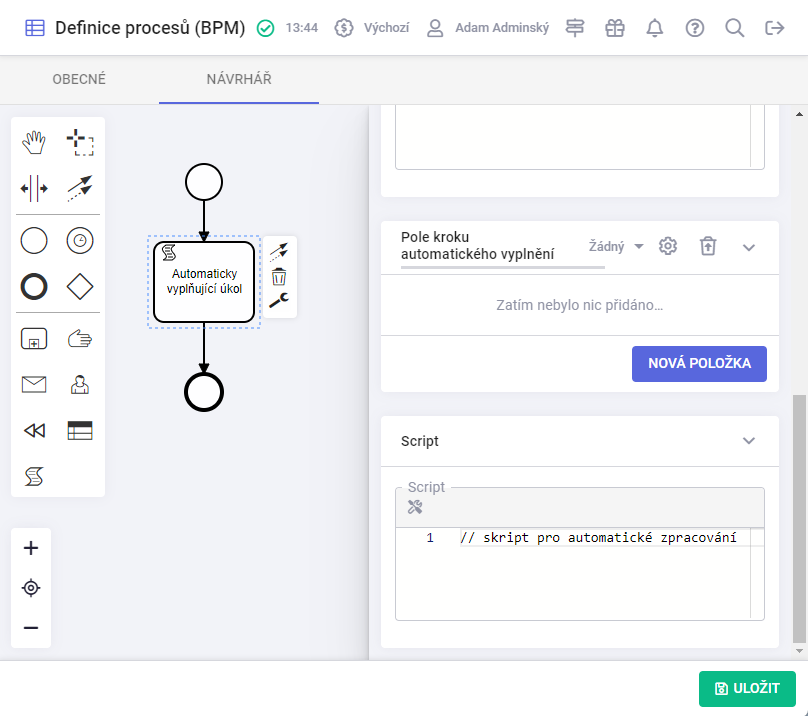Image resolution: width=808 pixels, height=716 pixels.
Task: Log out using the exit icon
Action: point(775,28)
